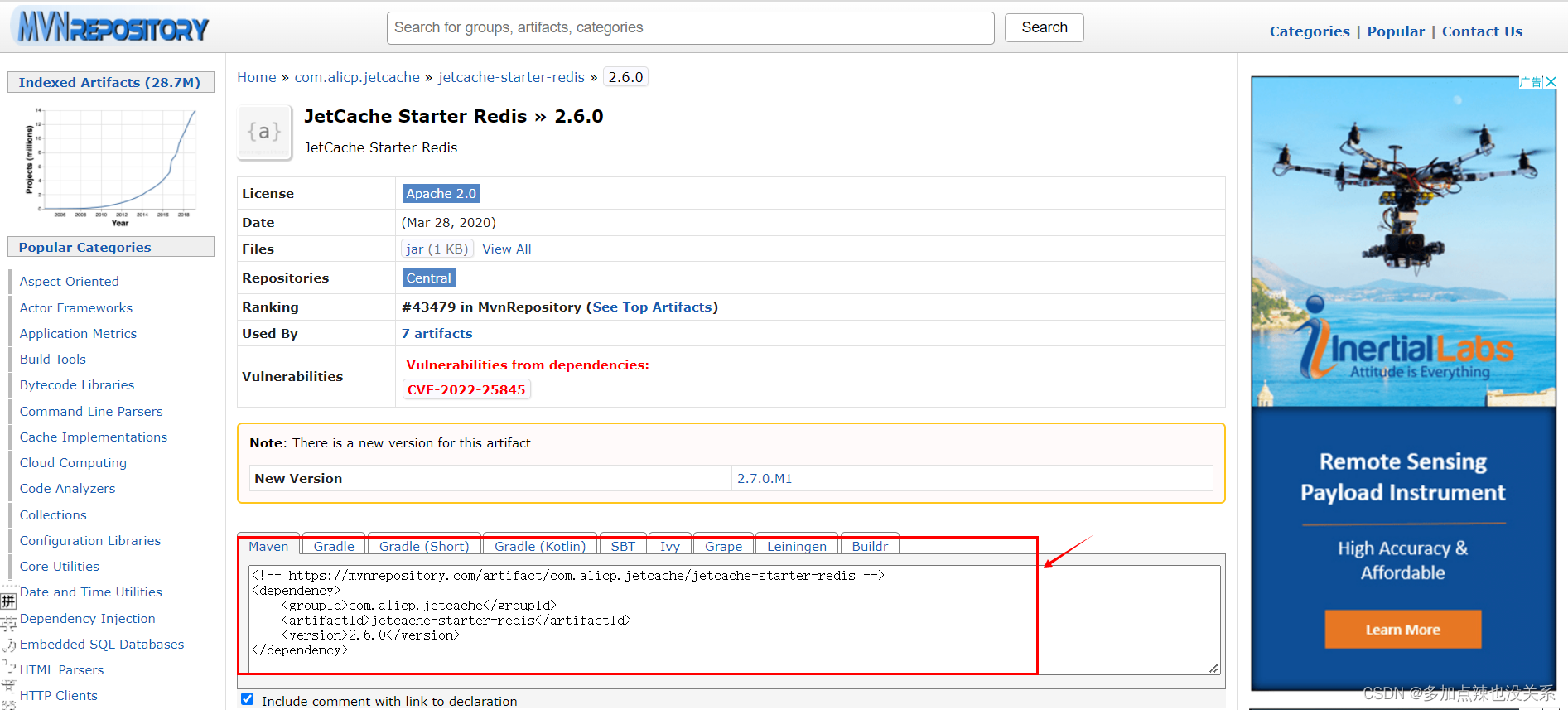Click the Indexed Artifacts growth chart
The image size is (1568, 710).
pyautogui.click(x=111, y=166)
